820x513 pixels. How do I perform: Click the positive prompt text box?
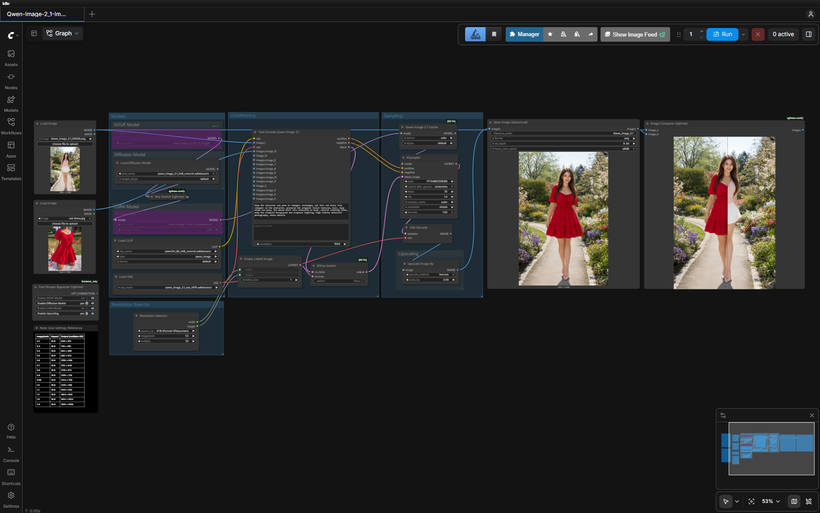click(301, 211)
